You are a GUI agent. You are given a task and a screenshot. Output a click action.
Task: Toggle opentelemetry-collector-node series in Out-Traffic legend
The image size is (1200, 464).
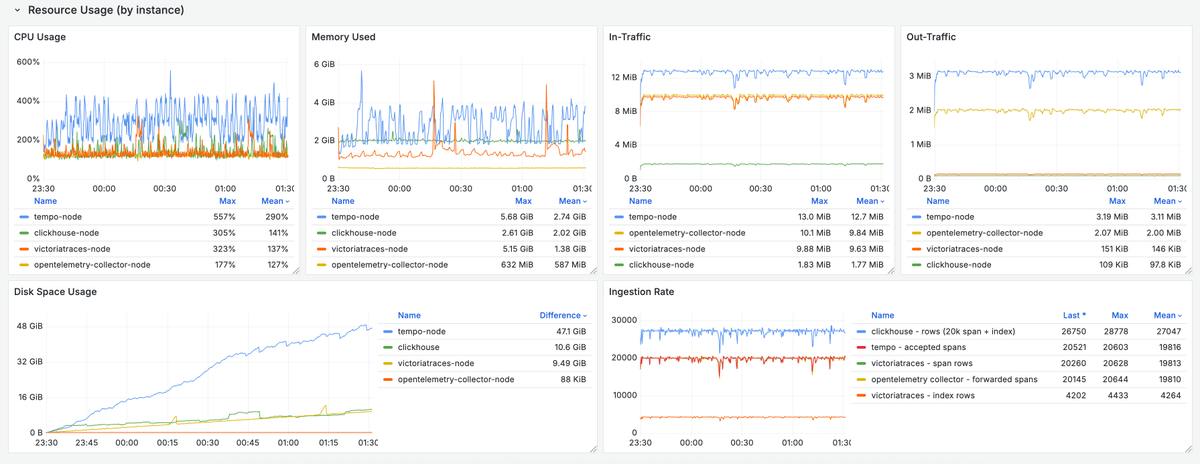click(x=984, y=232)
